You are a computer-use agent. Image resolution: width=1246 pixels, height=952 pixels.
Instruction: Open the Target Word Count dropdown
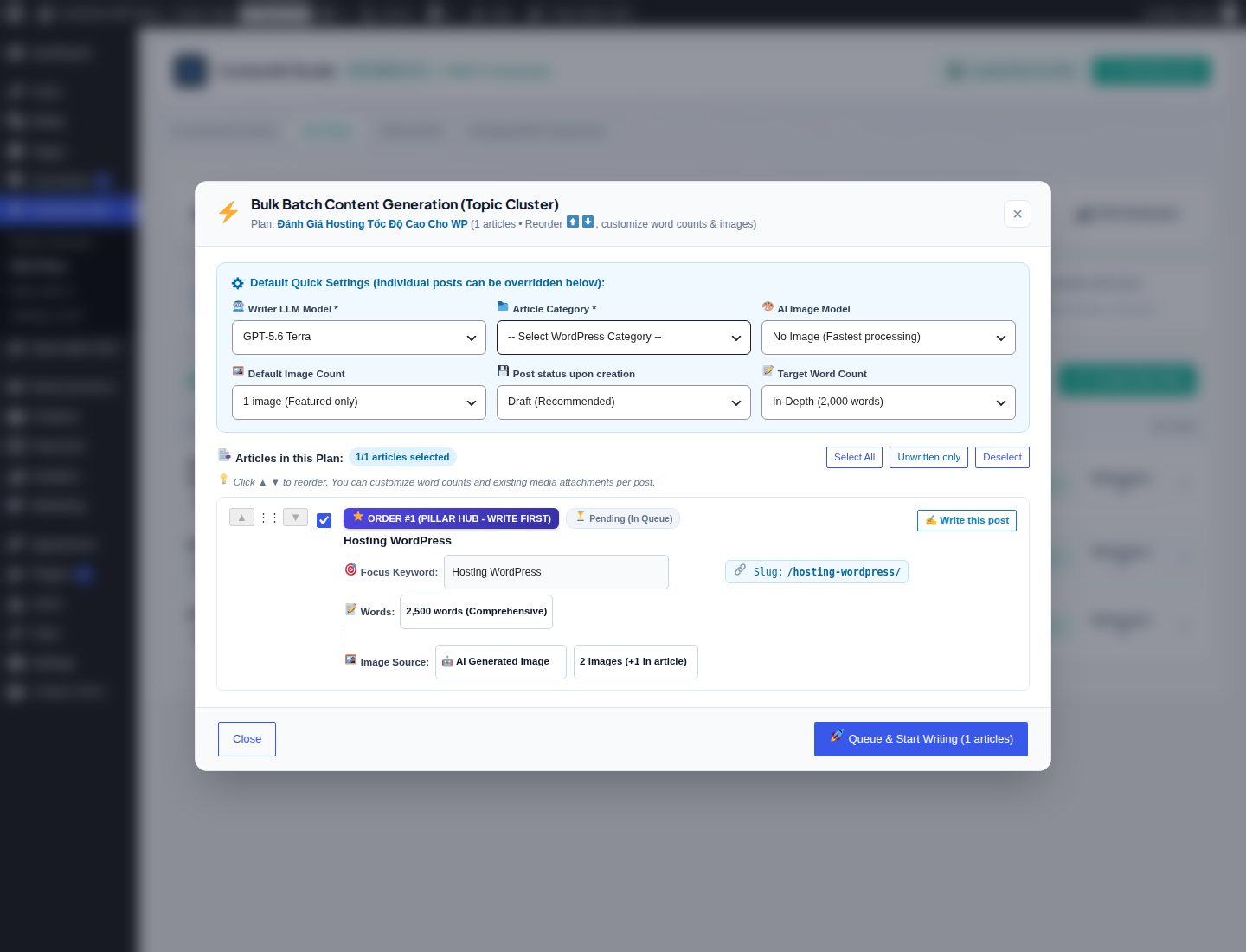coord(889,402)
